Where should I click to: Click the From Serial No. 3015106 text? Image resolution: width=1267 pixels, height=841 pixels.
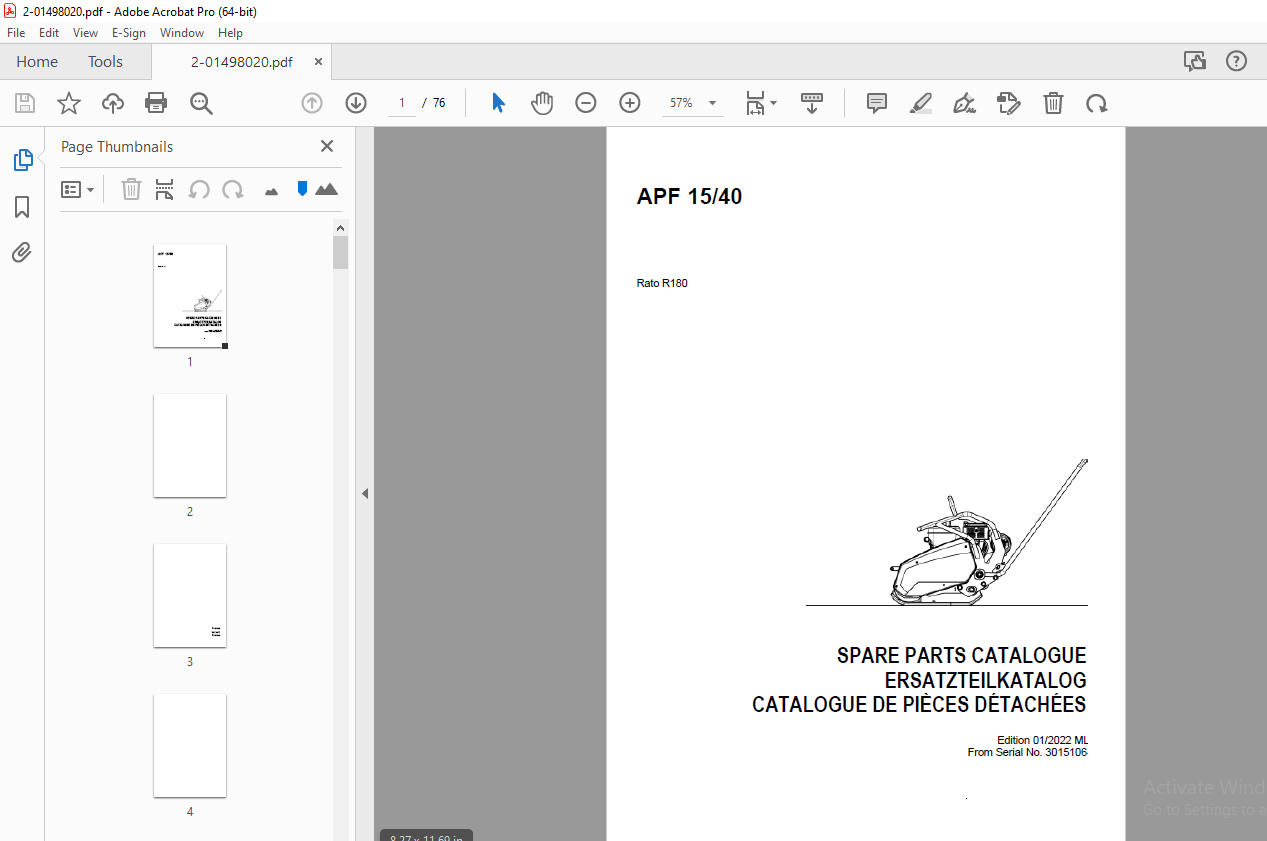[1027, 752]
